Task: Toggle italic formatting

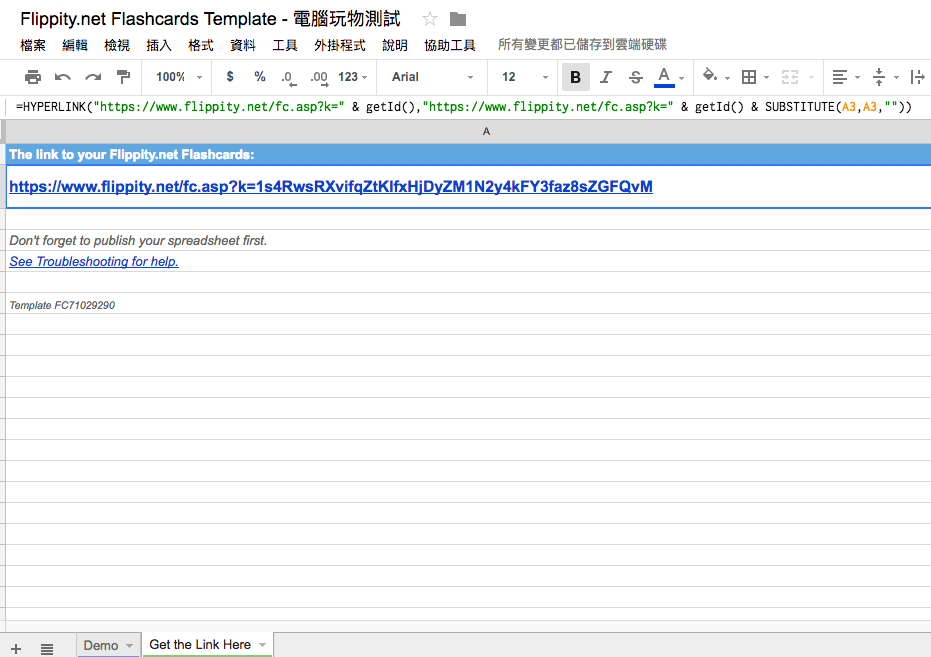Action: [606, 77]
